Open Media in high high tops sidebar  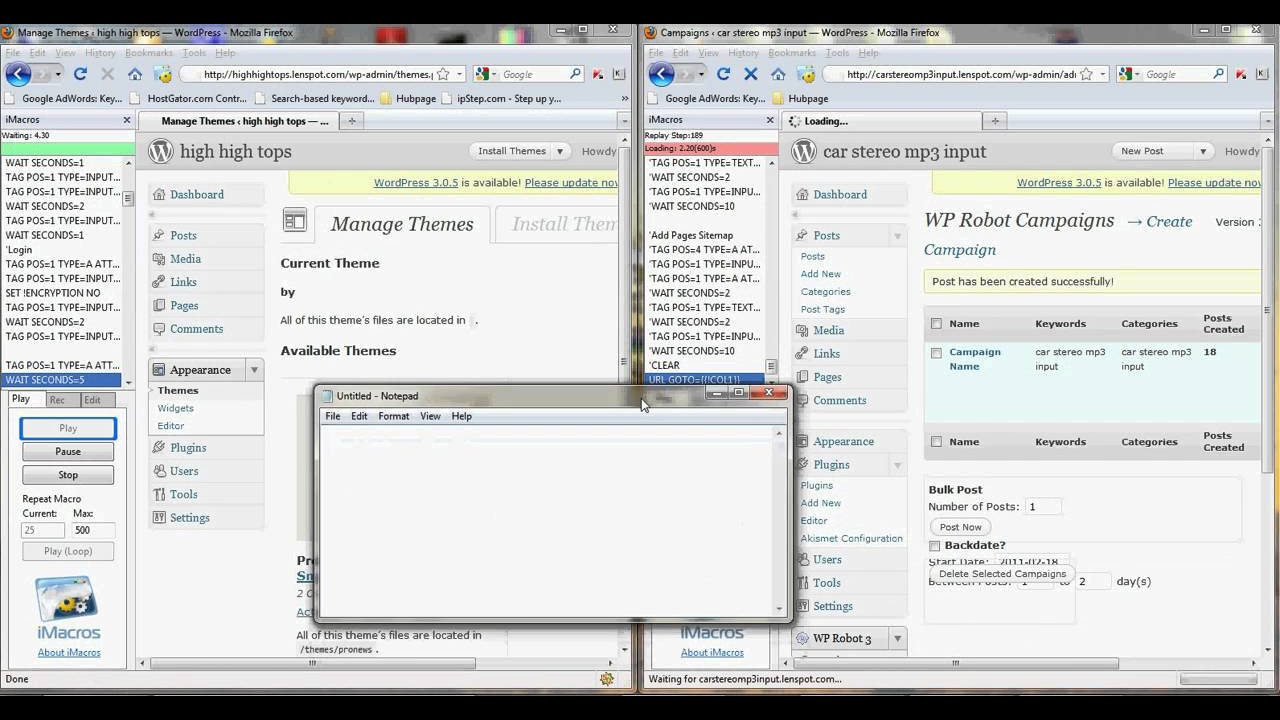pos(185,258)
